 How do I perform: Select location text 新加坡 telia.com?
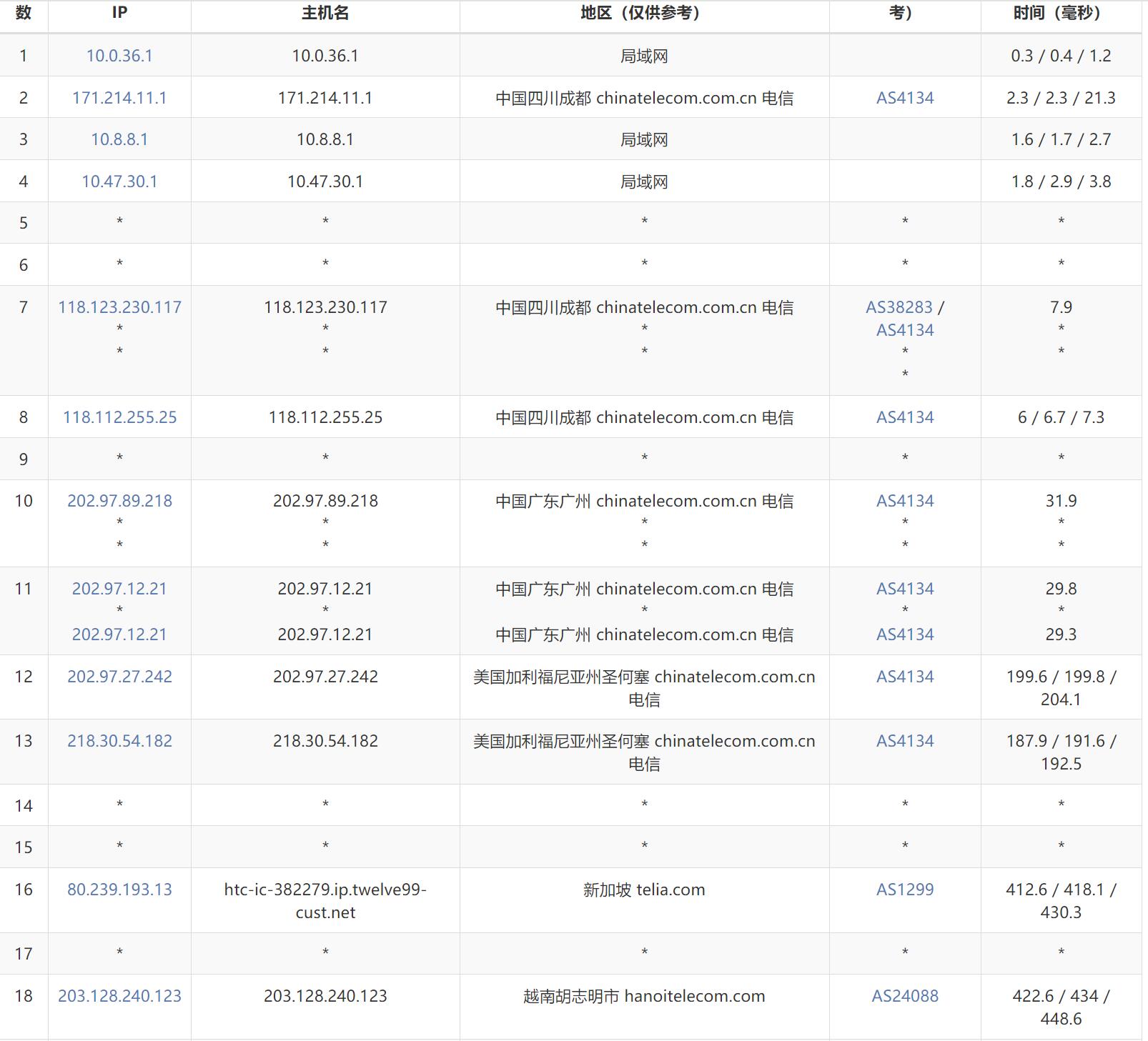(644, 890)
